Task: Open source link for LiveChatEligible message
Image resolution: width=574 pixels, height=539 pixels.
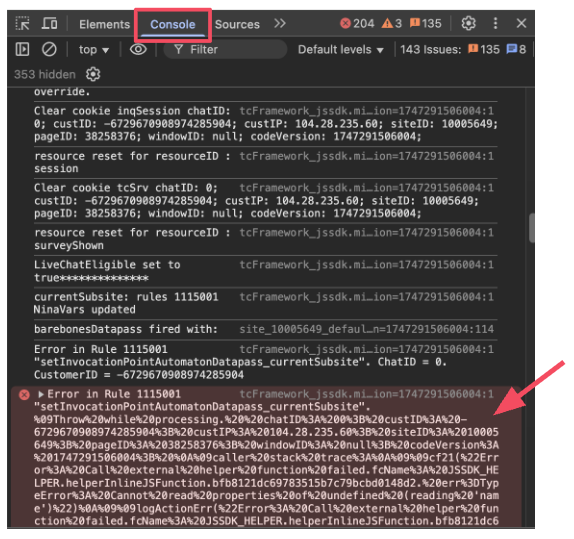Action: click(366, 265)
